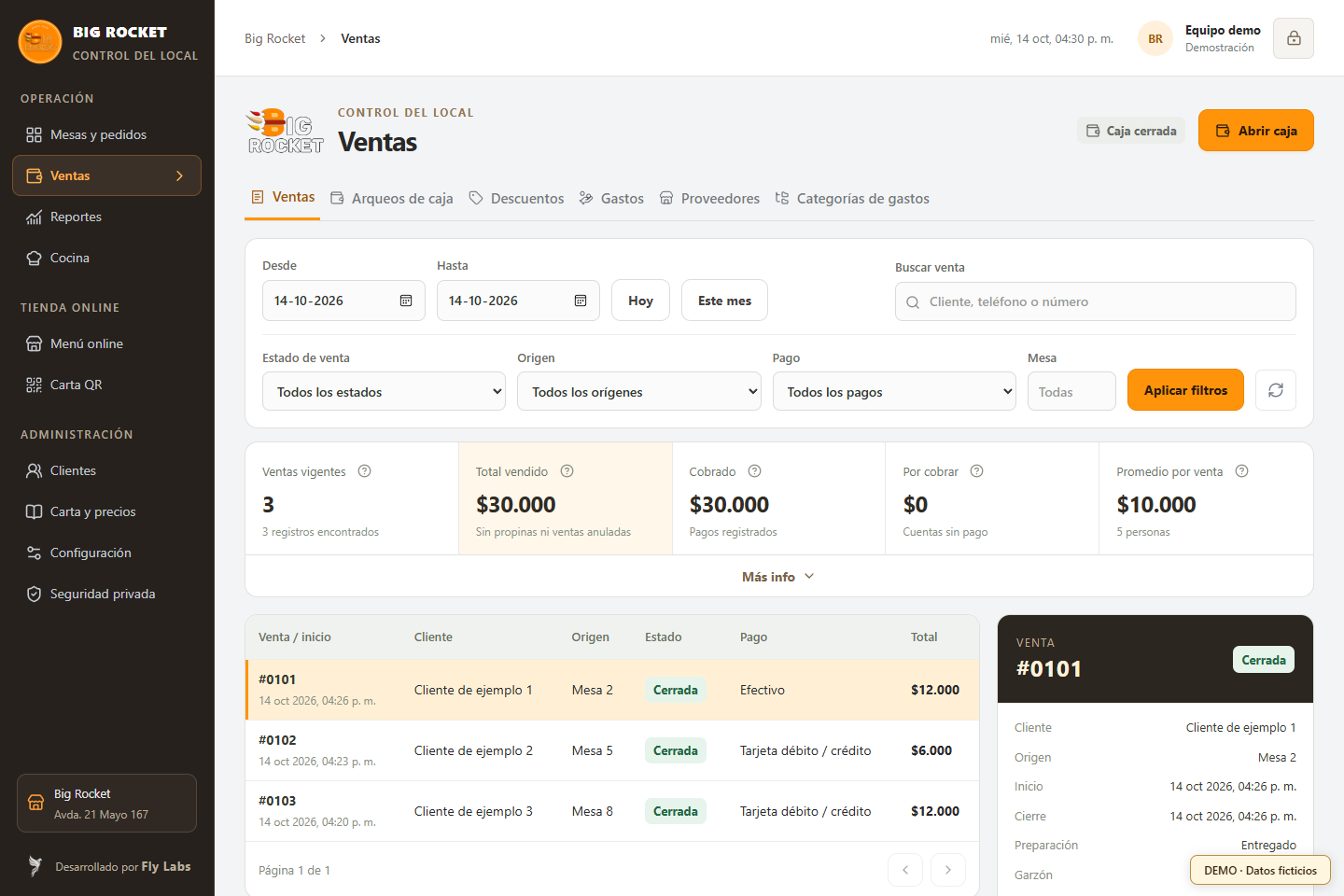Open Menú online in the sidebar
The image size is (1344, 896).
(x=106, y=343)
